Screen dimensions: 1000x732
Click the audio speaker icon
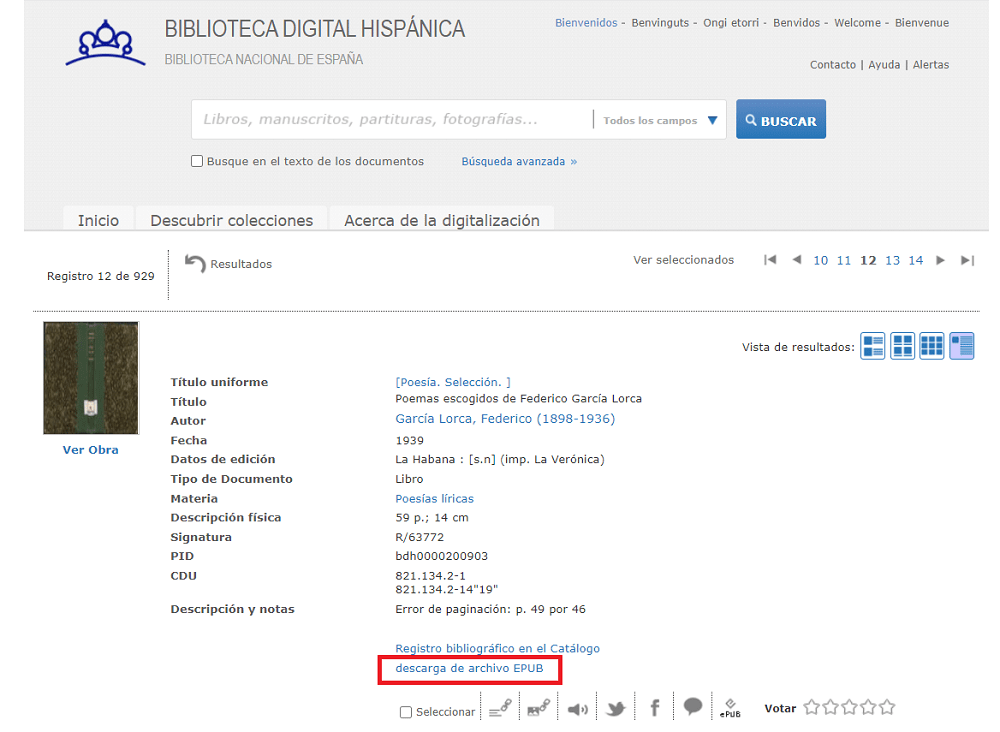(578, 709)
